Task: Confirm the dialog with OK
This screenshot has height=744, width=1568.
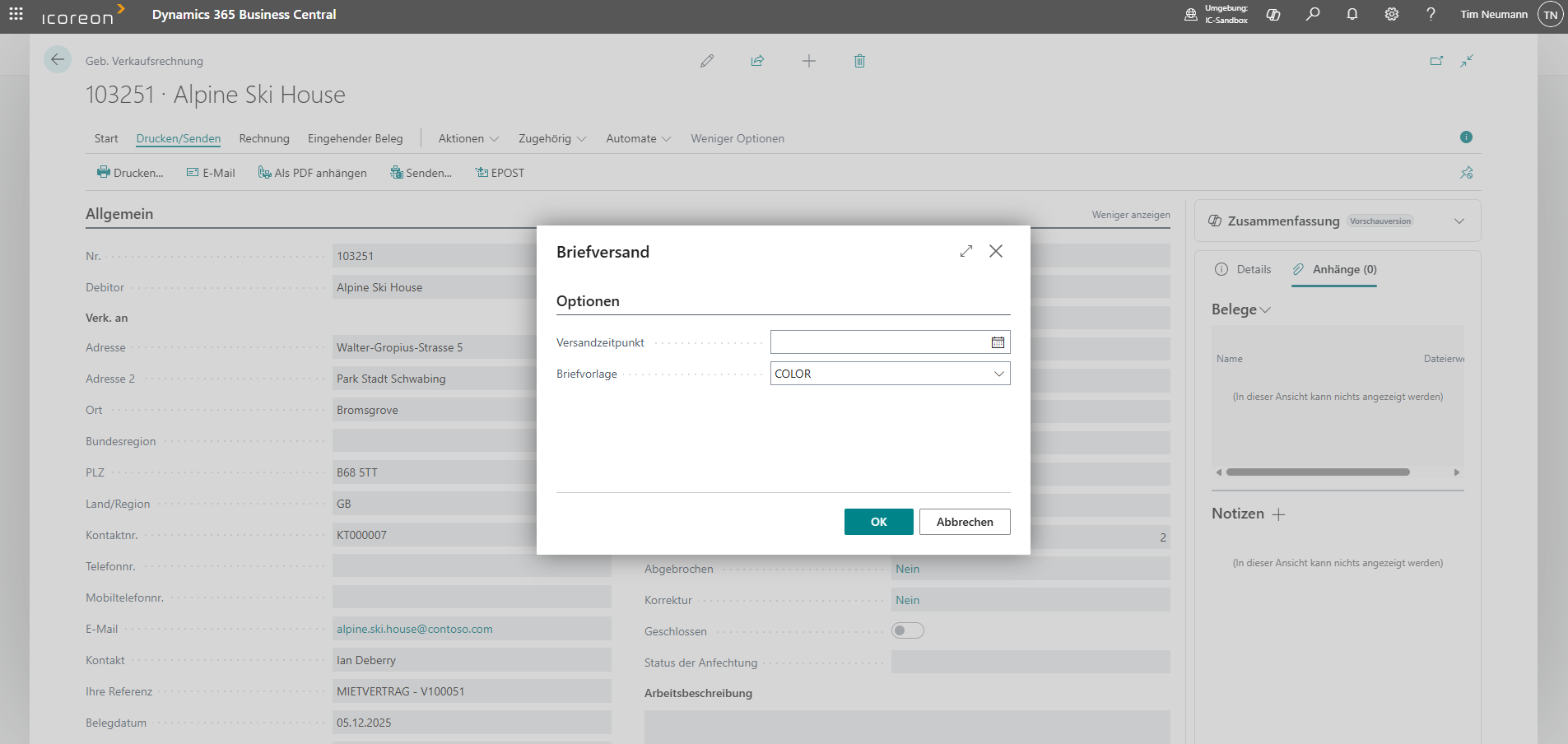Action: click(x=878, y=522)
